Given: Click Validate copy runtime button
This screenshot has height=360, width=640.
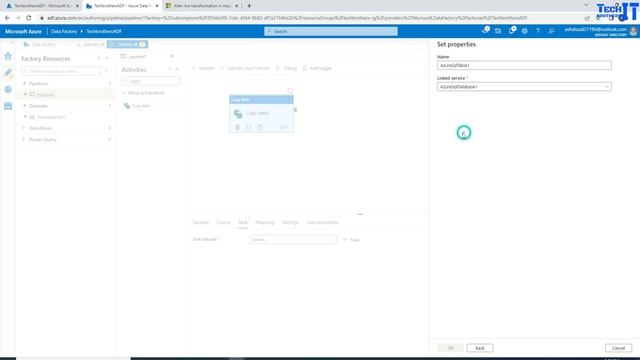Looking at the screenshot, I should pos(245,68).
